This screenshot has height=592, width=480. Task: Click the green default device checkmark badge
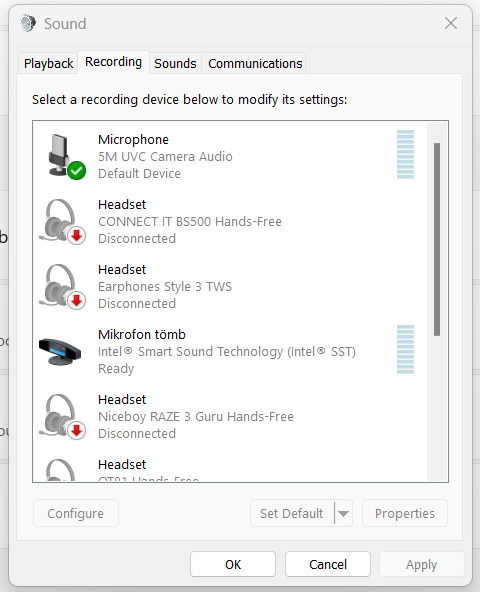click(x=77, y=171)
